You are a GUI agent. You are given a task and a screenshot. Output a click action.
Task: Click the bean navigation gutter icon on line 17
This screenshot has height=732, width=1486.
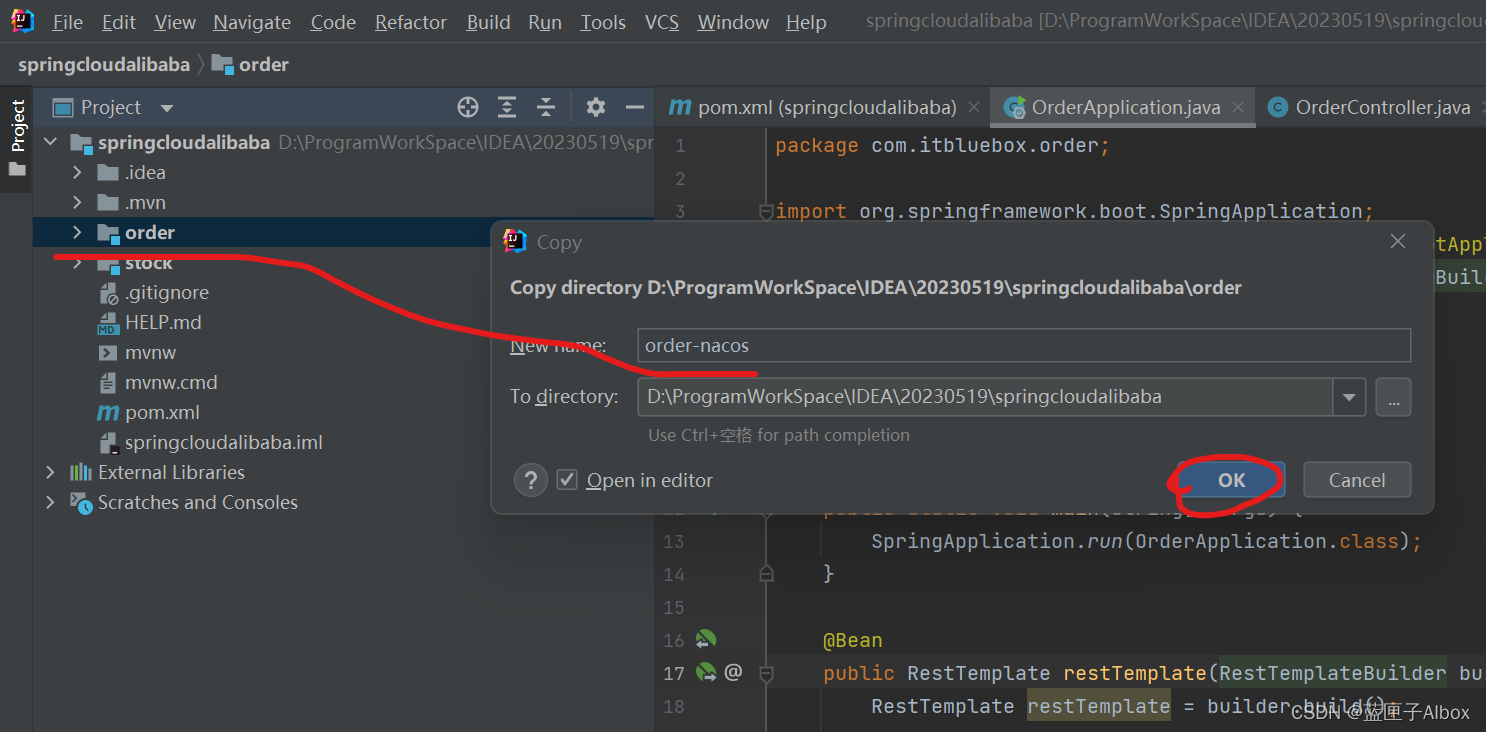tap(706, 672)
